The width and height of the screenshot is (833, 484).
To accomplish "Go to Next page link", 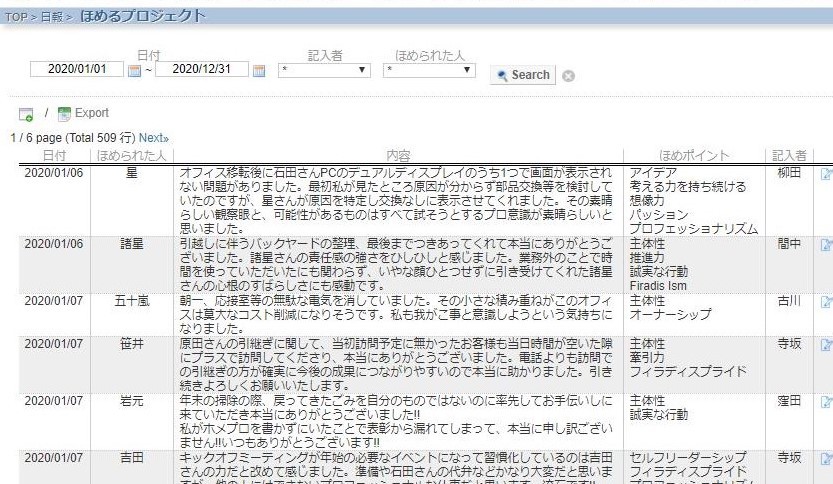I will [x=154, y=138].
